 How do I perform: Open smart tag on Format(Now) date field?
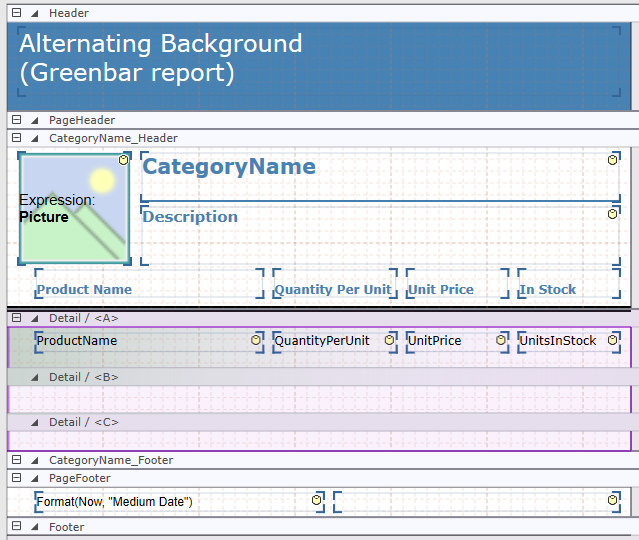pyautogui.click(x=316, y=499)
